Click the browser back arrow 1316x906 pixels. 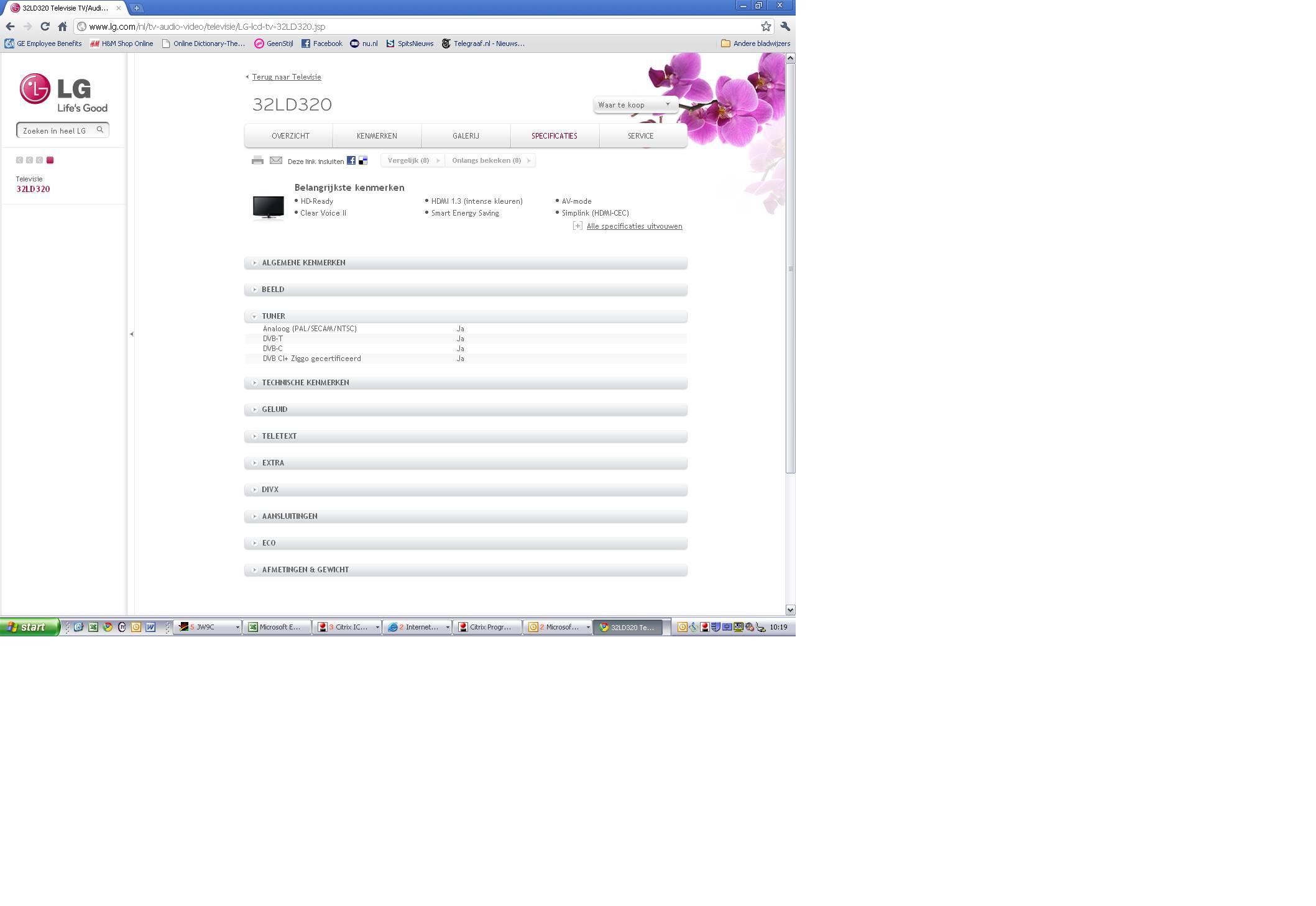tap(10, 27)
